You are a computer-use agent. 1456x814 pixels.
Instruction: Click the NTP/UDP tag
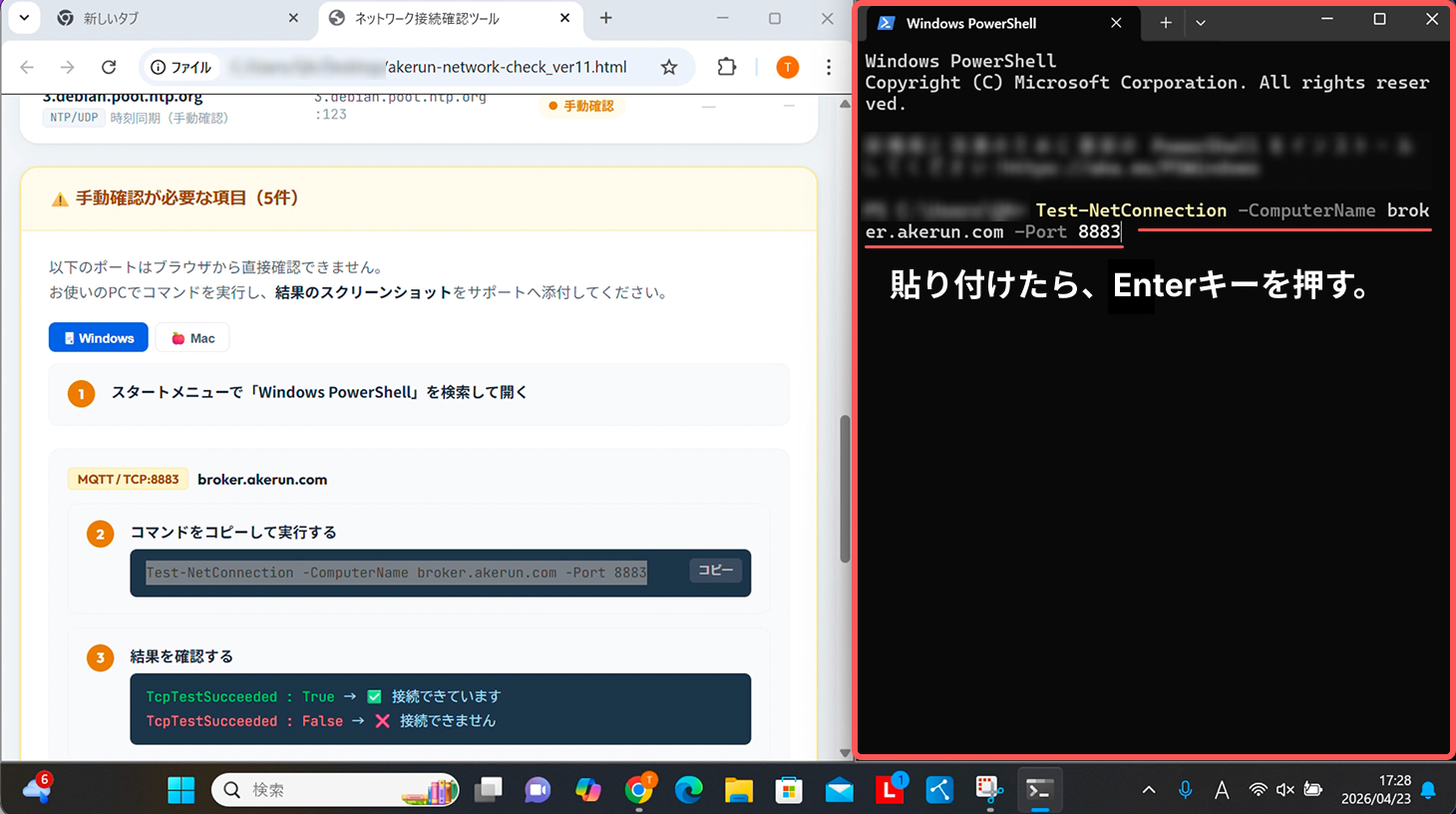[74, 118]
